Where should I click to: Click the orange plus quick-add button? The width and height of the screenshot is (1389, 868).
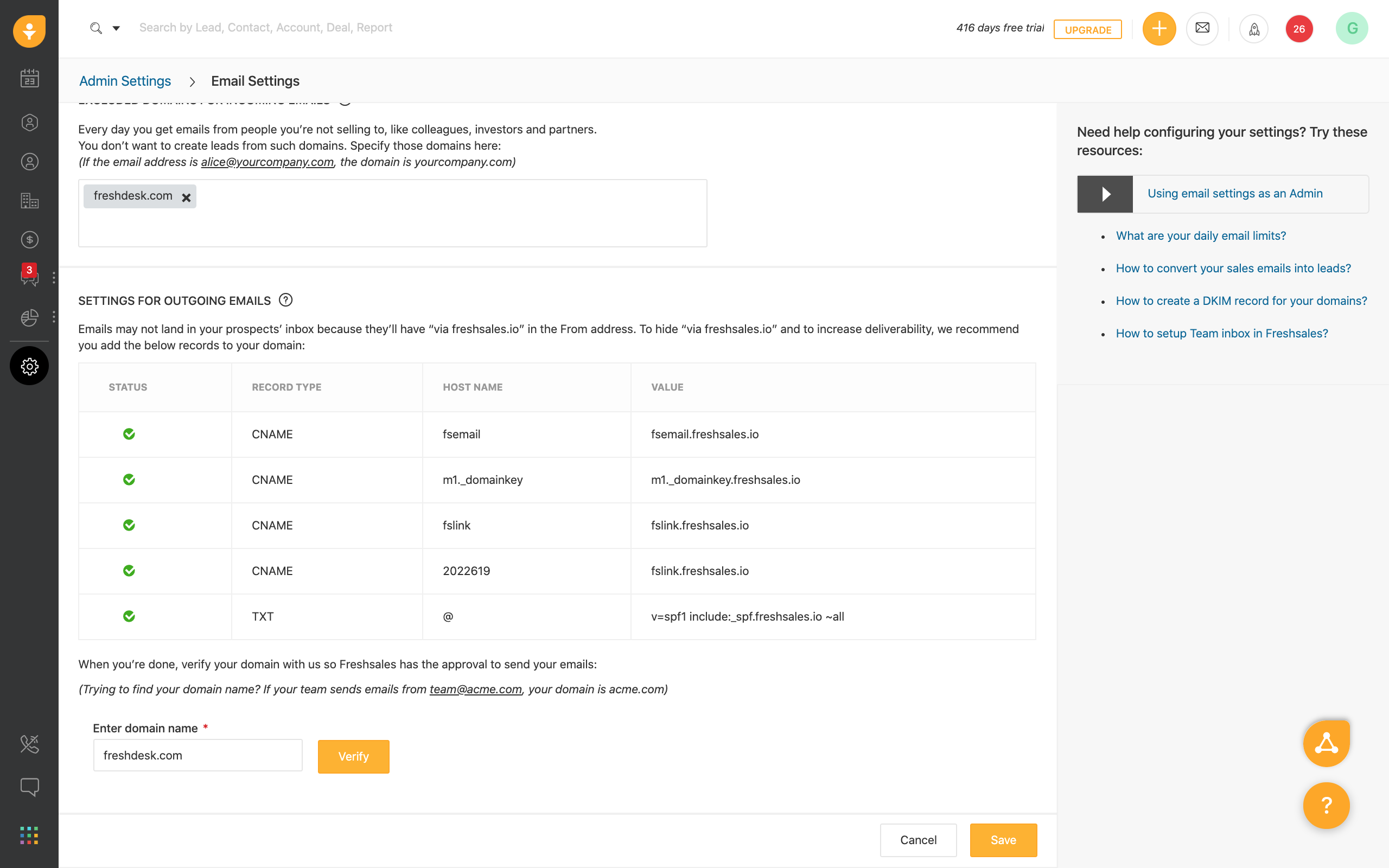tap(1159, 29)
